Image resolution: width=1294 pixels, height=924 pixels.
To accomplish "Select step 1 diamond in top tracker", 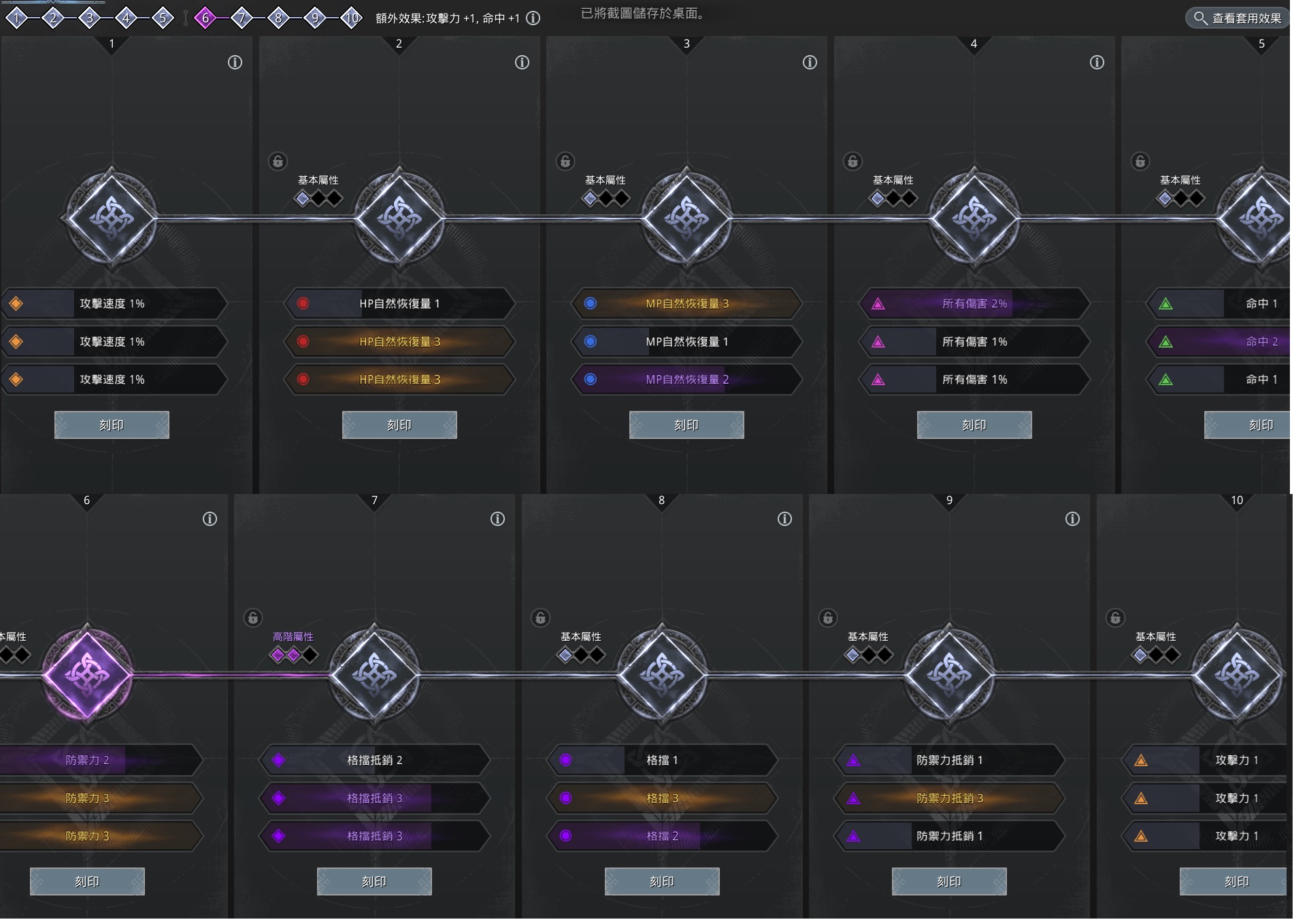I will coord(17,18).
